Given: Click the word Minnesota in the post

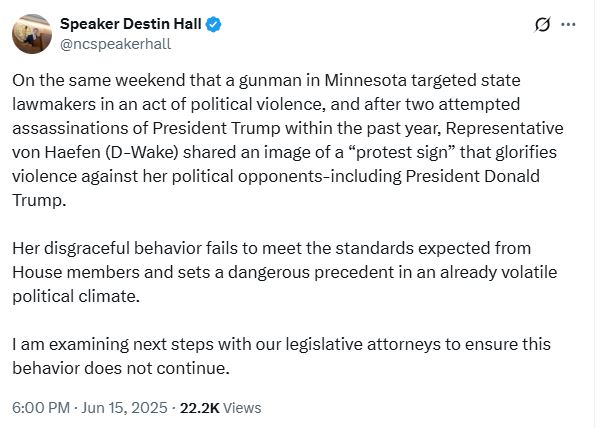Looking at the screenshot, I should click(365, 80).
